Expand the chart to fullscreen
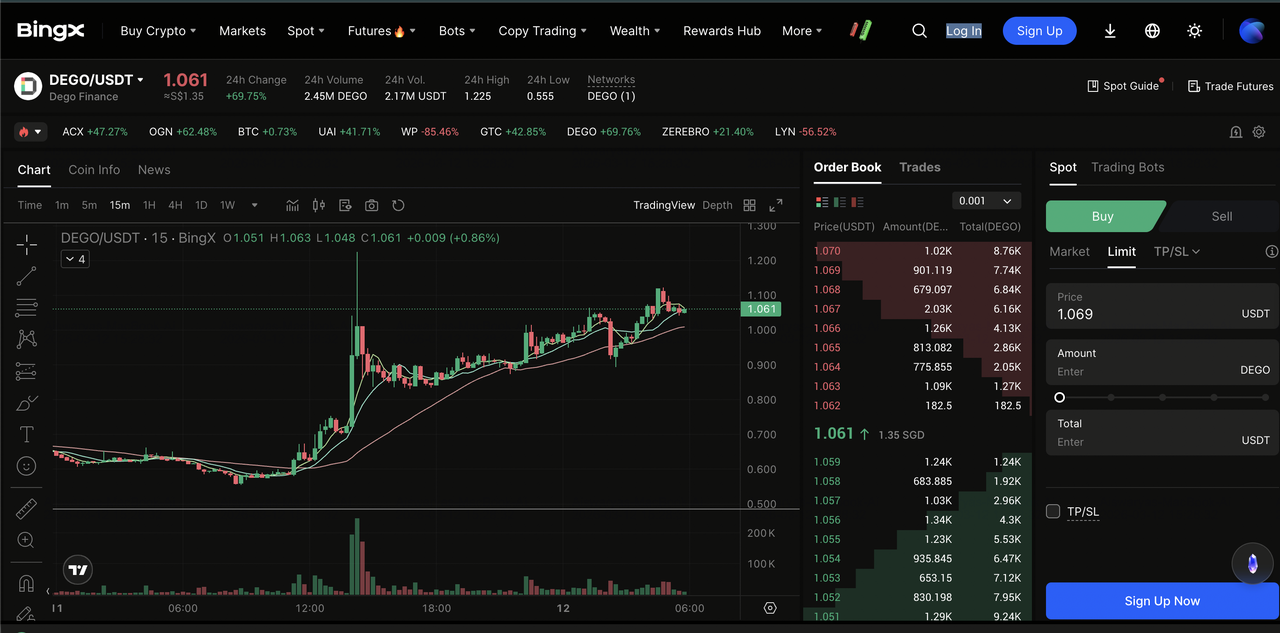This screenshot has height=633, width=1280. pos(776,205)
